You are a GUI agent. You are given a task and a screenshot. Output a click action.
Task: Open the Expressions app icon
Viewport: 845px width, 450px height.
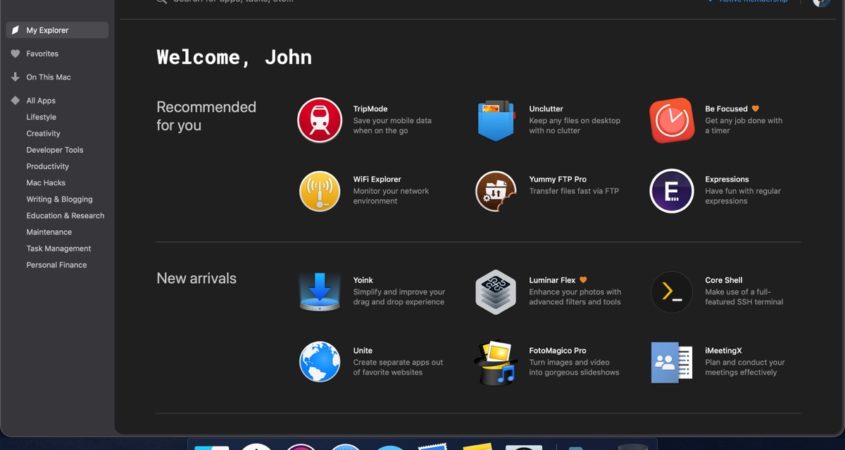671,191
